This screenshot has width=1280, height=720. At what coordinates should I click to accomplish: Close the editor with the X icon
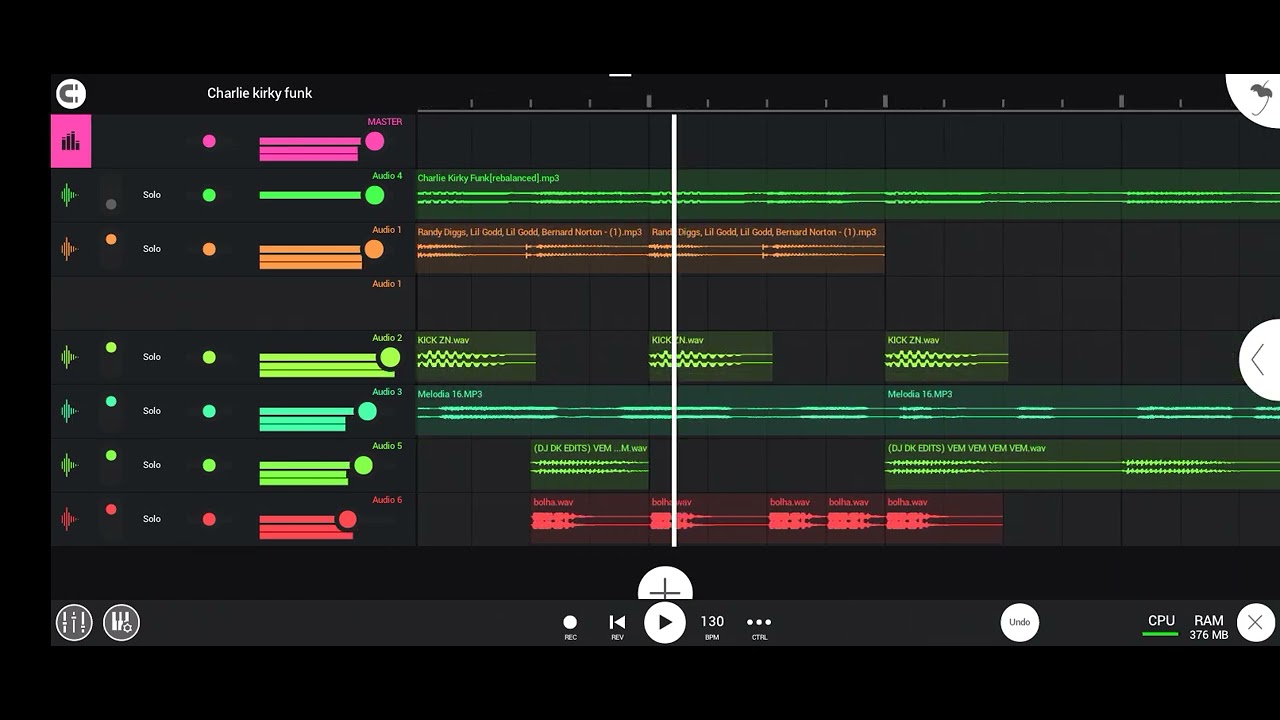pyautogui.click(x=1255, y=623)
